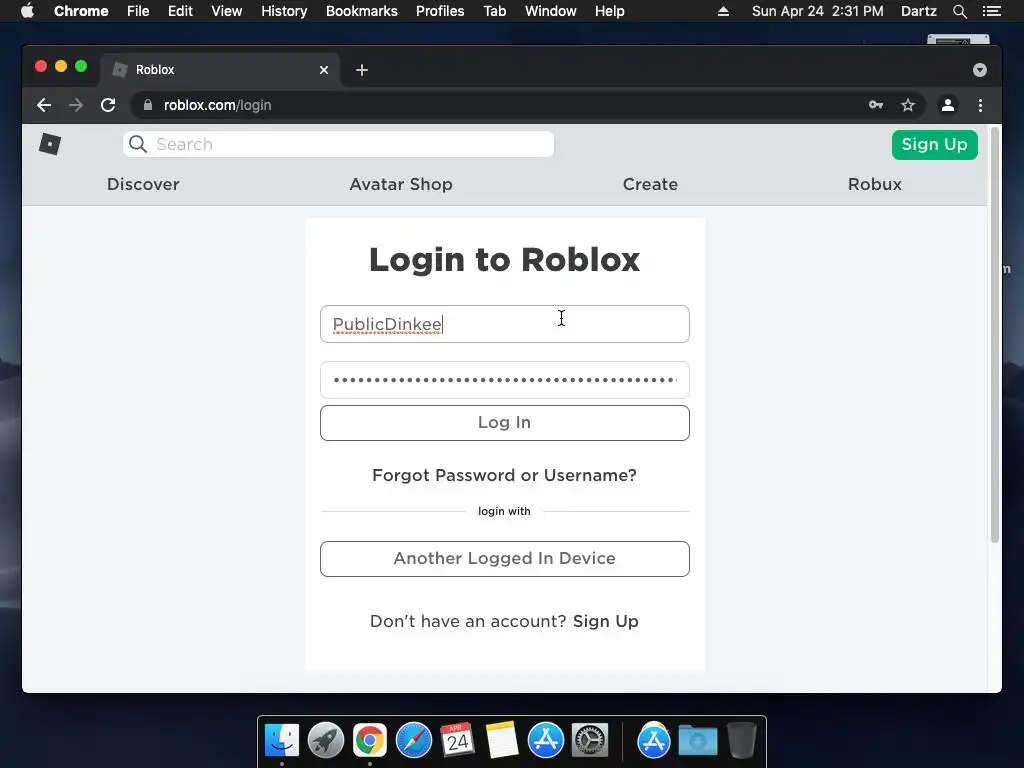Click the green Sign Up button

[x=935, y=144]
